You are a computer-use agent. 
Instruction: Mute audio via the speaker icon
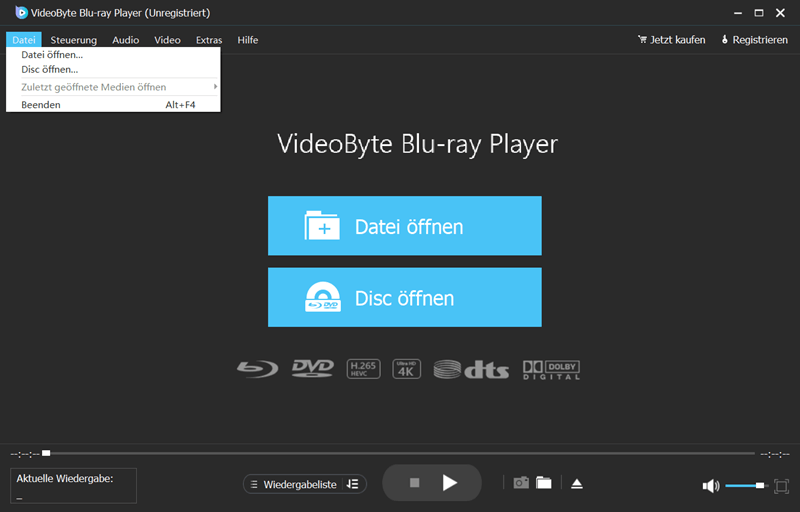pyautogui.click(x=711, y=485)
